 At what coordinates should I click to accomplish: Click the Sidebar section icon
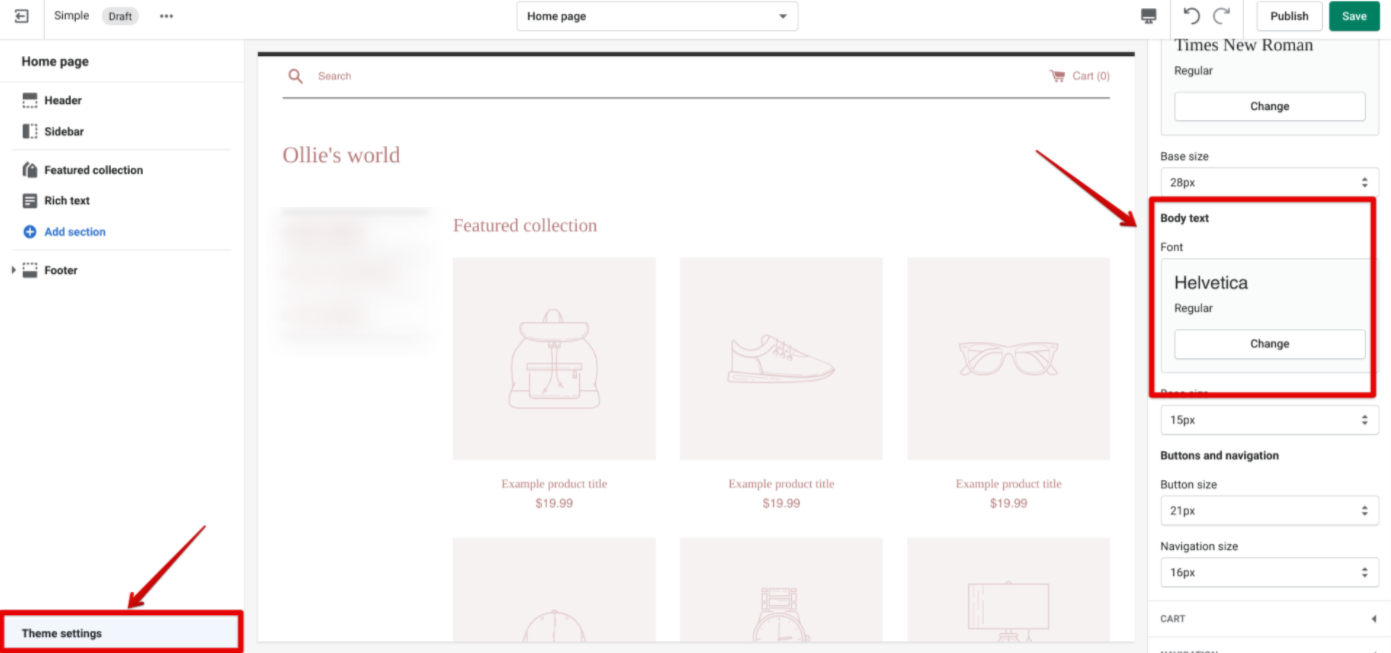30,131
